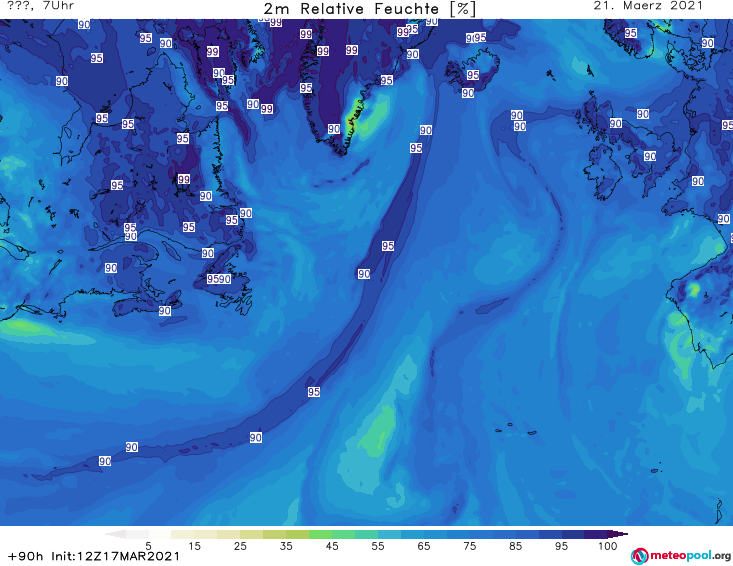Click the color scale label "65"
Screen dimensions: 733x566
pyautogui.click(x=424, y=546)
